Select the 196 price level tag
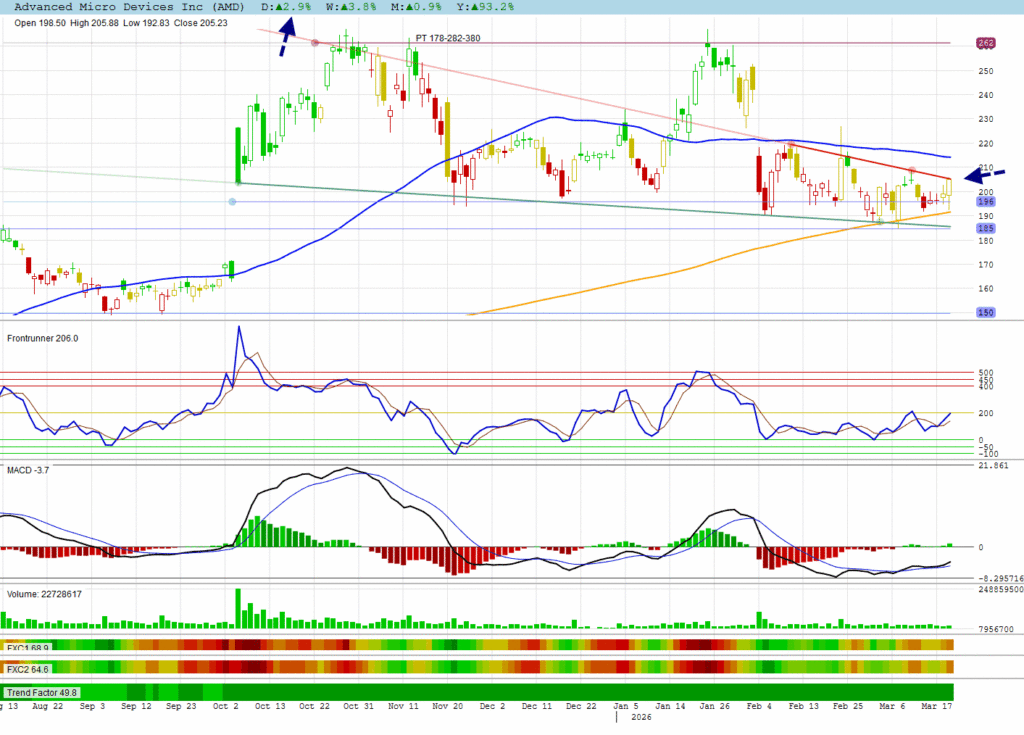1024x735 pixels. coord(985,202)
